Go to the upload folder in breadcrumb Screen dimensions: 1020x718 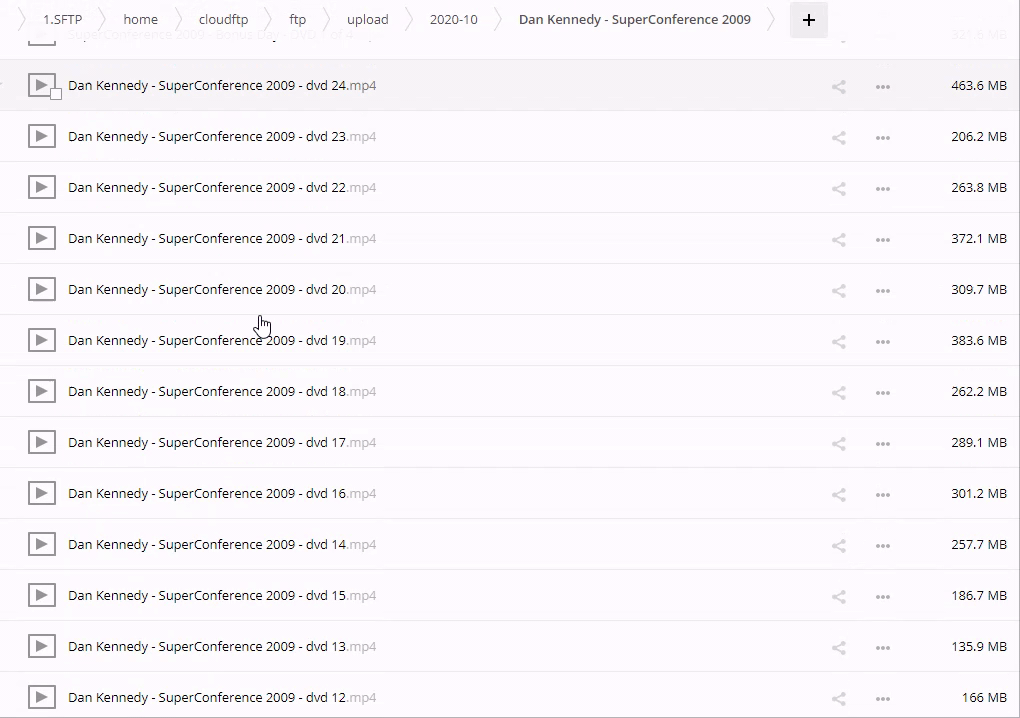367,19
